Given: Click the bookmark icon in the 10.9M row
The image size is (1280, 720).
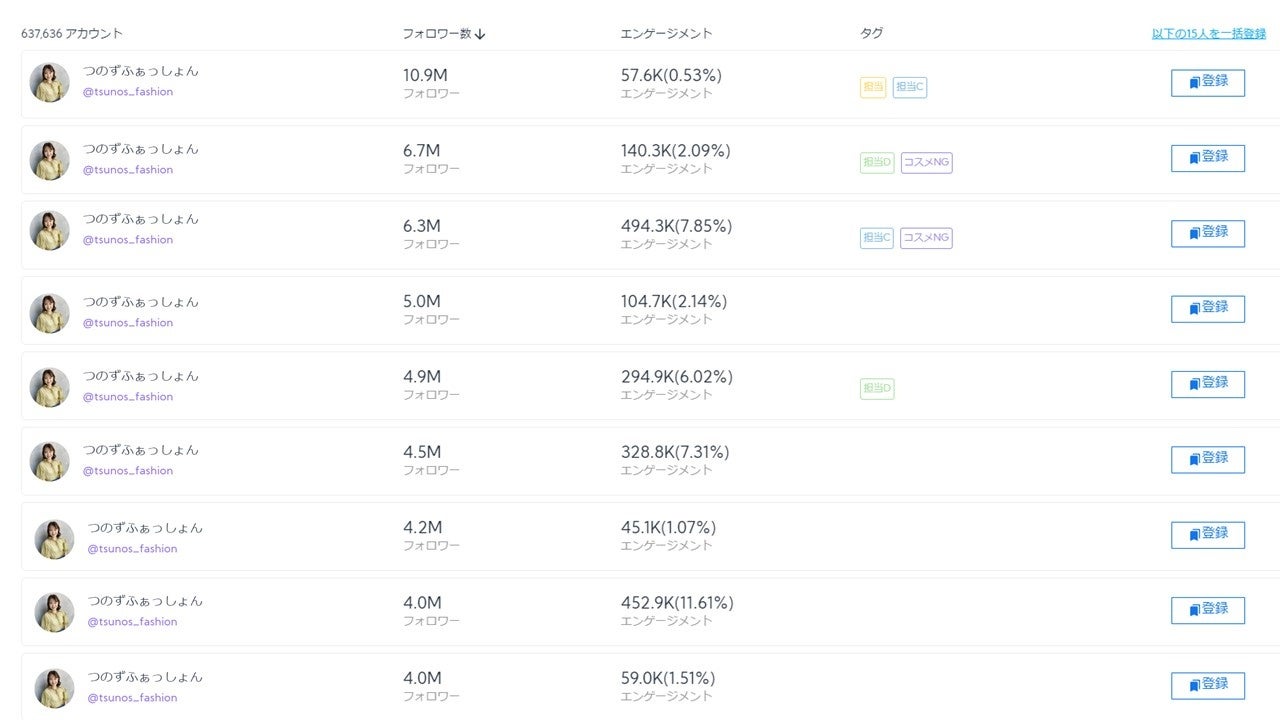Looking at the screenshot, I should click(x=1194, y=83).
